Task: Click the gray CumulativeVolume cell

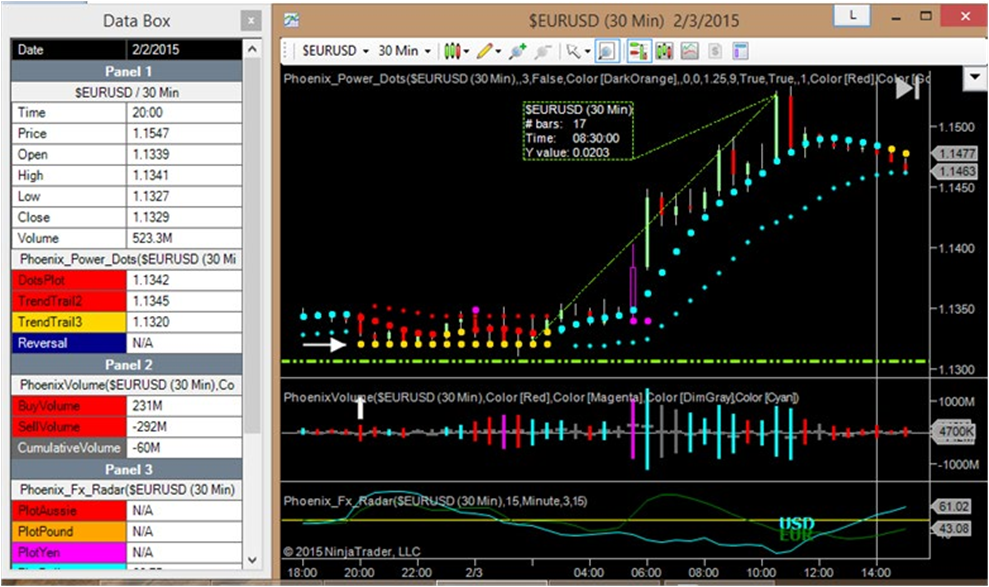Action: [69, 448]
